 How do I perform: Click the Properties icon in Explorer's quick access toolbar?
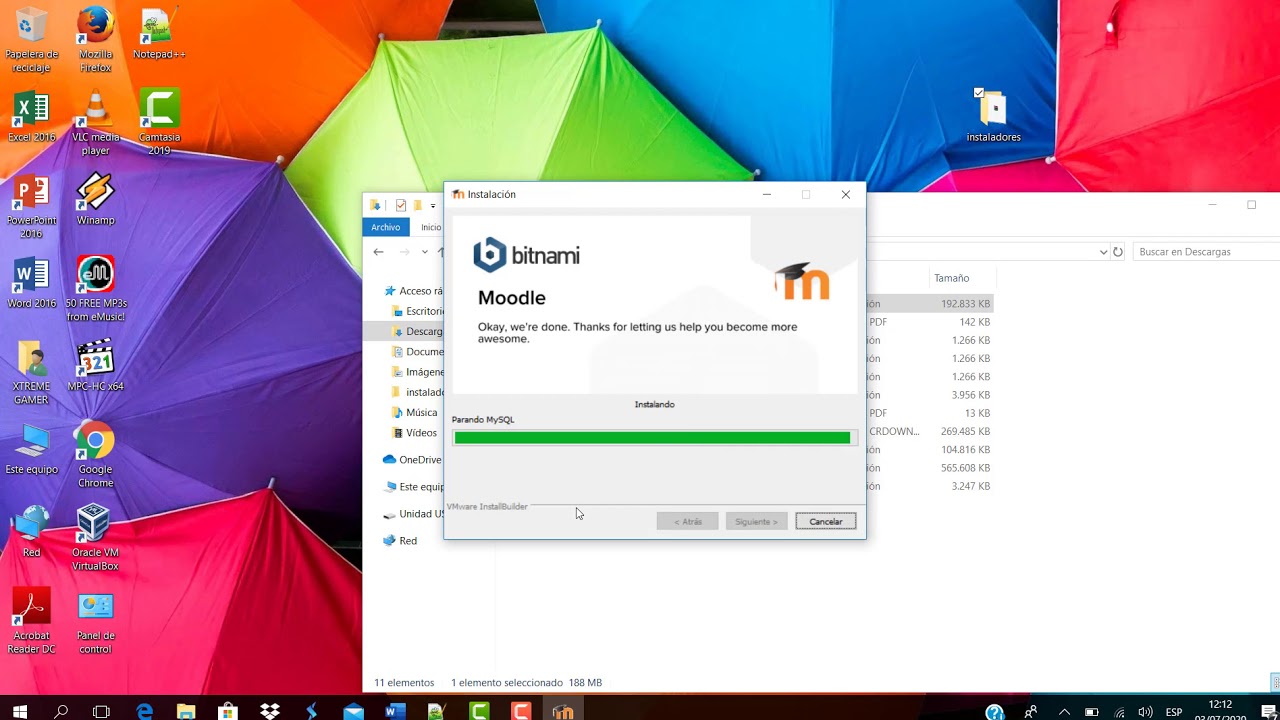point(401,205)
